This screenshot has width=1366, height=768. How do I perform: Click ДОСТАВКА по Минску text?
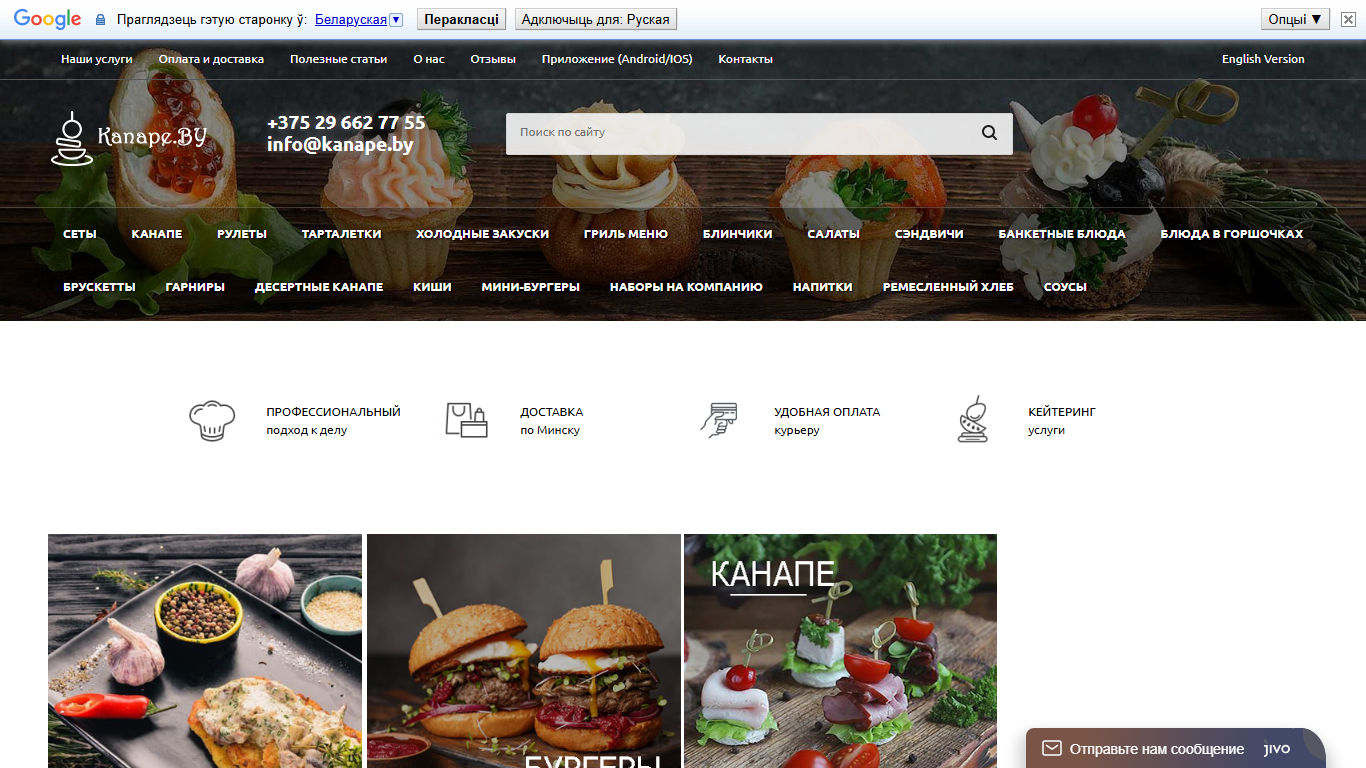click(551, 421)
